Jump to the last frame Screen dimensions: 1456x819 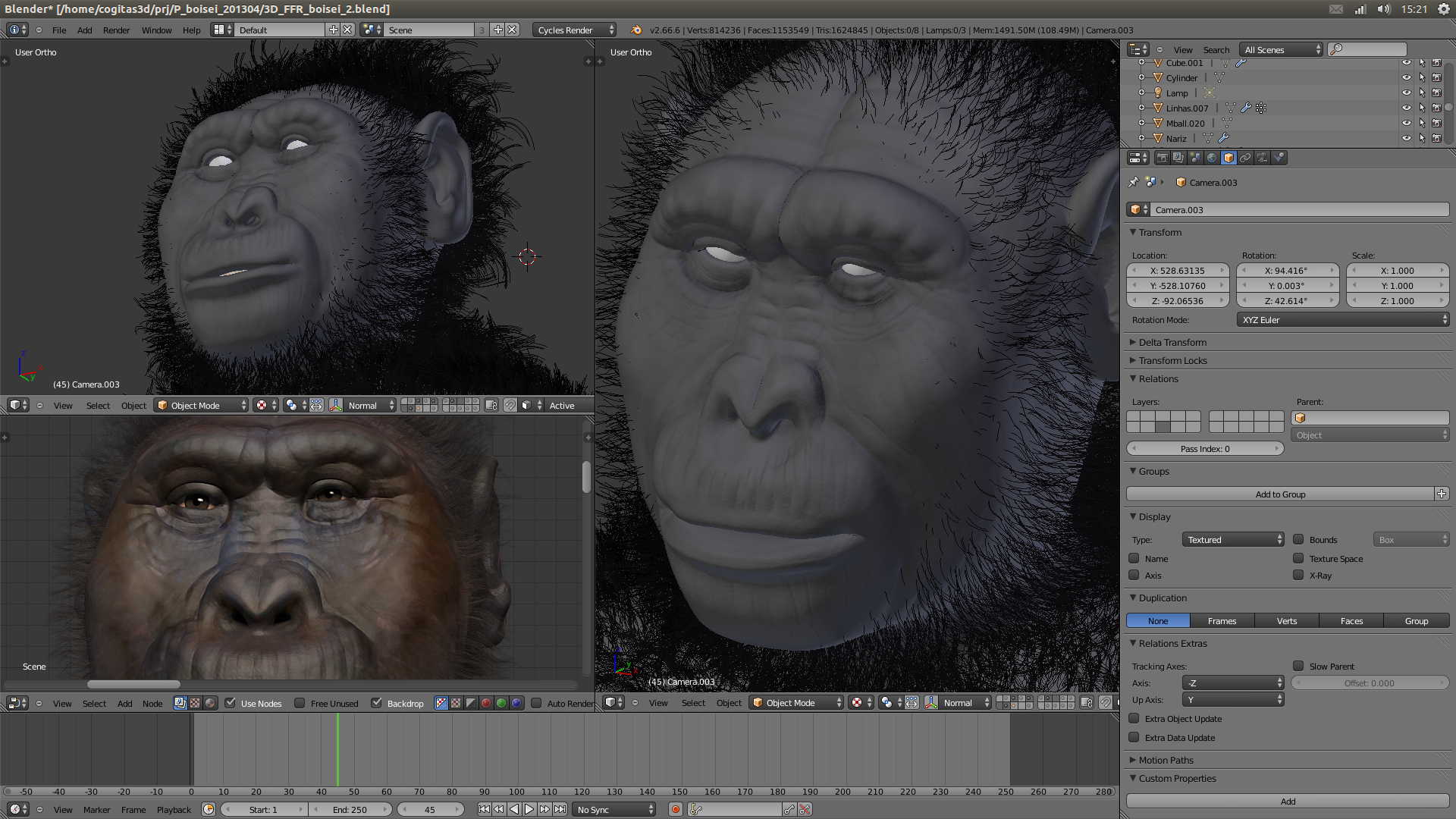(x=560, y=809)
